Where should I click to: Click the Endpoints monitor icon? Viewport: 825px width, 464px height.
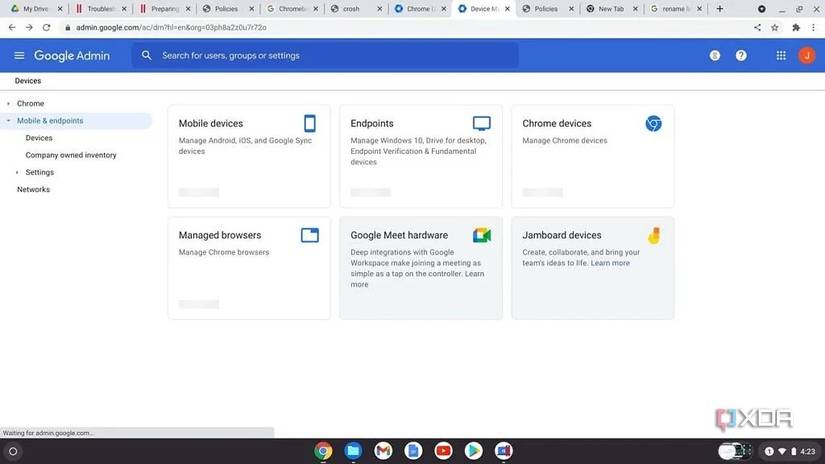click(x=481, y=123)
